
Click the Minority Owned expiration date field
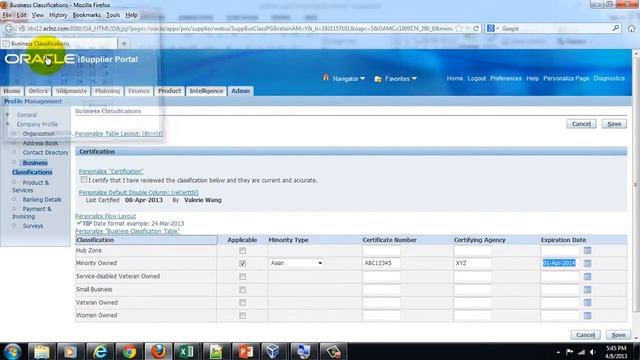[560, 263]
